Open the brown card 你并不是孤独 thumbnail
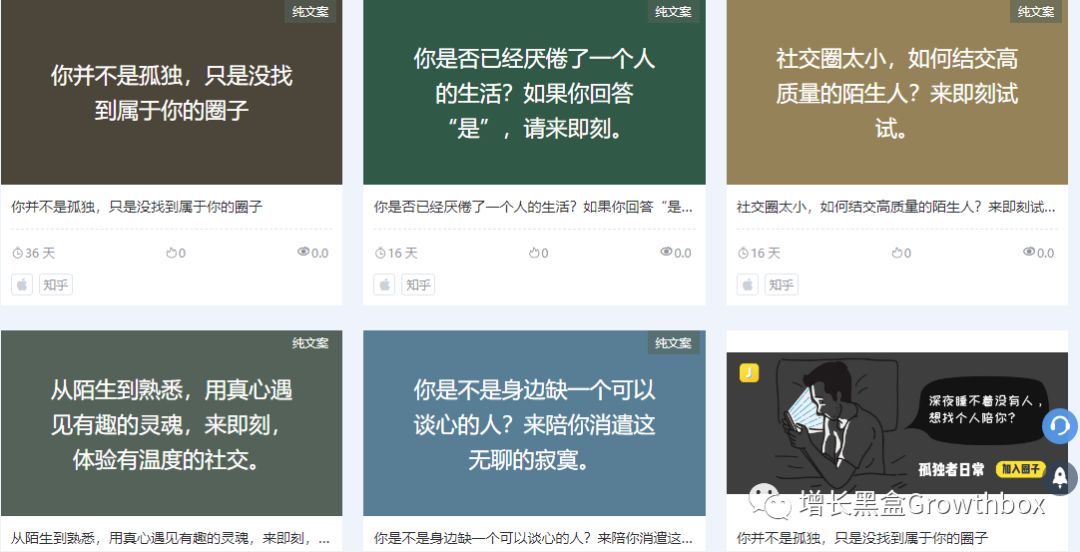 172,92
